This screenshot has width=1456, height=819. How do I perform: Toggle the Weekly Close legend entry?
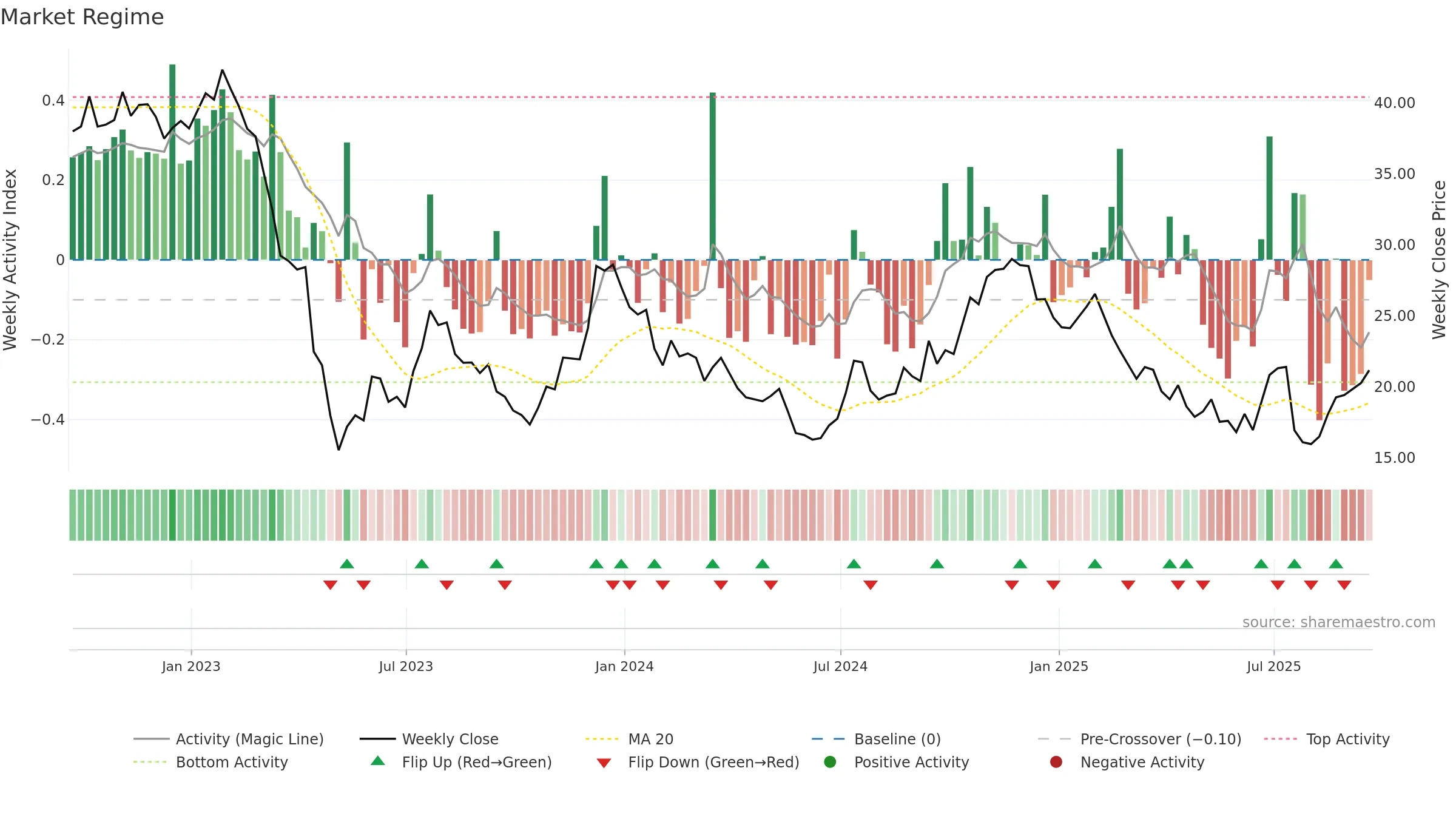[x=430, y=739]
